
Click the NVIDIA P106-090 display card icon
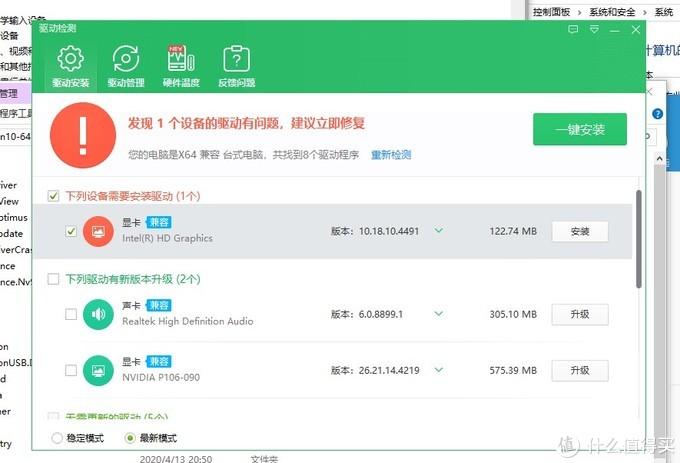tap(98, 370)
